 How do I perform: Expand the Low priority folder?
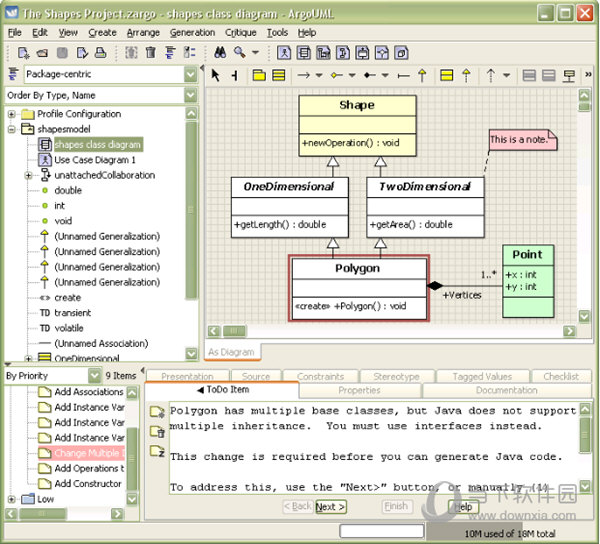[x=11, y=499]
